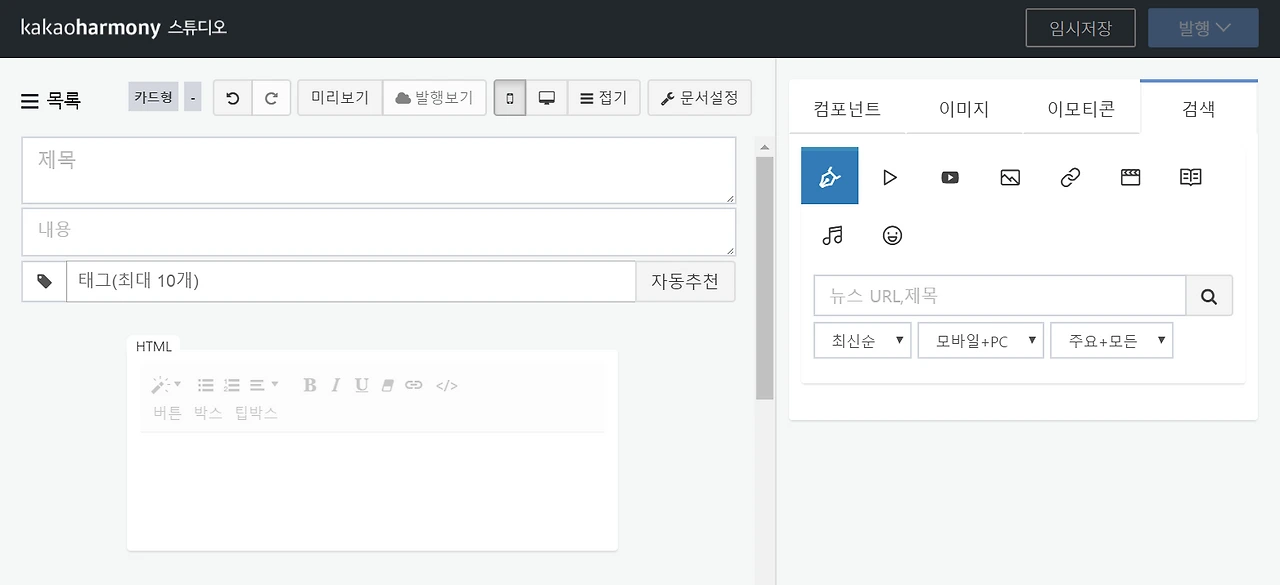
Task: Click the link component icon
Action: 1069,177
